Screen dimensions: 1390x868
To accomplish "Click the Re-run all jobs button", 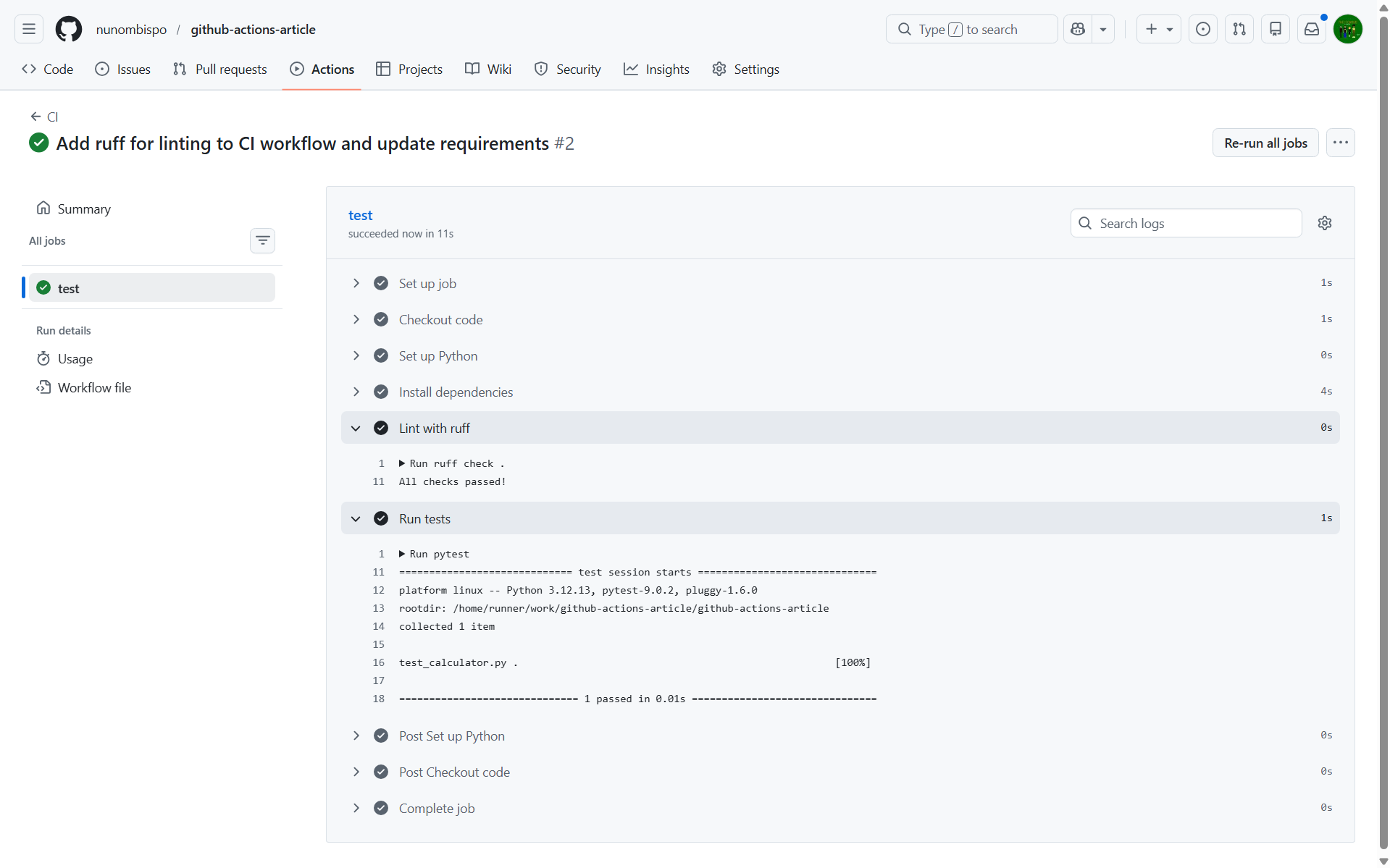I will [1265, 143].
